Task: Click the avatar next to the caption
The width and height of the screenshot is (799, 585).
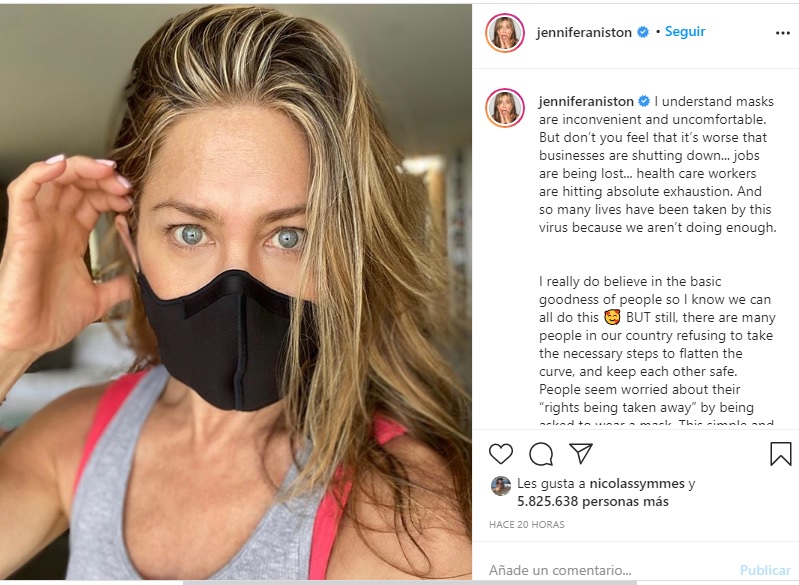Action: [504, 108]
